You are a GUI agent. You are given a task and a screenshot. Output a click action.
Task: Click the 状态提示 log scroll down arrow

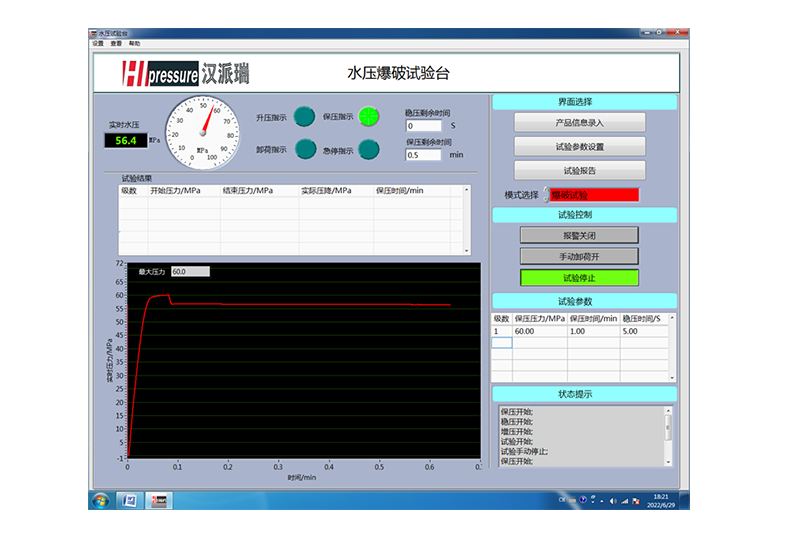668,462
